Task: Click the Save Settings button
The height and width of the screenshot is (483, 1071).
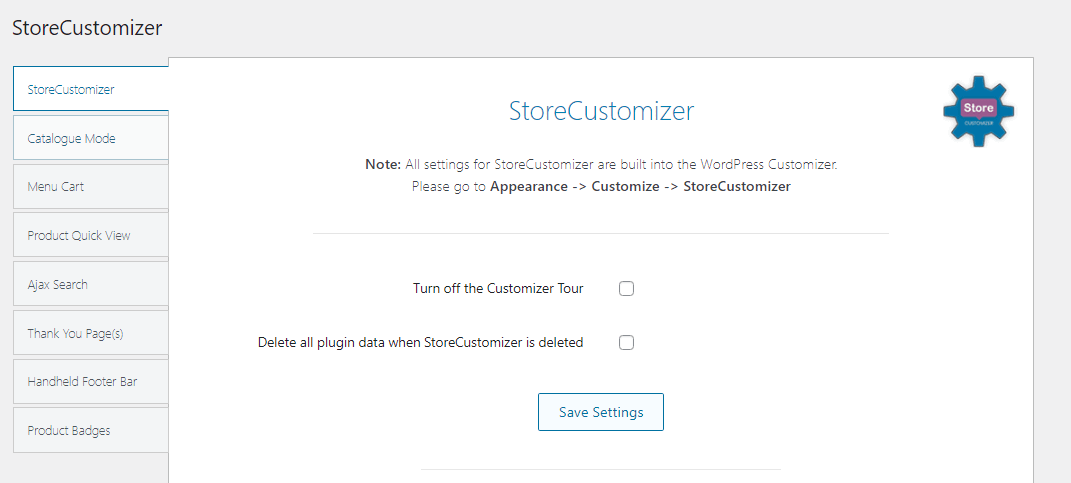Action: tap(601, 412)
